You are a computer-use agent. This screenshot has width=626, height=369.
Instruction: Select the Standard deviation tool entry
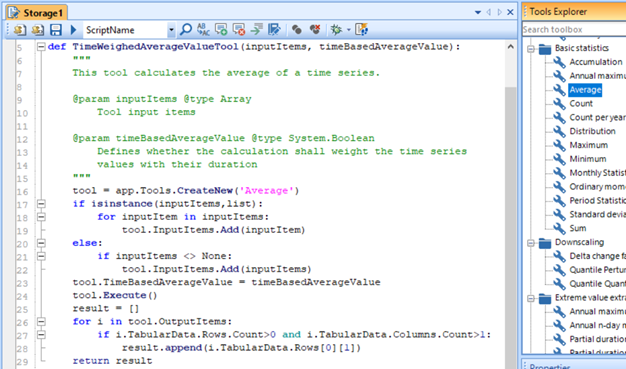coord(597,214)
